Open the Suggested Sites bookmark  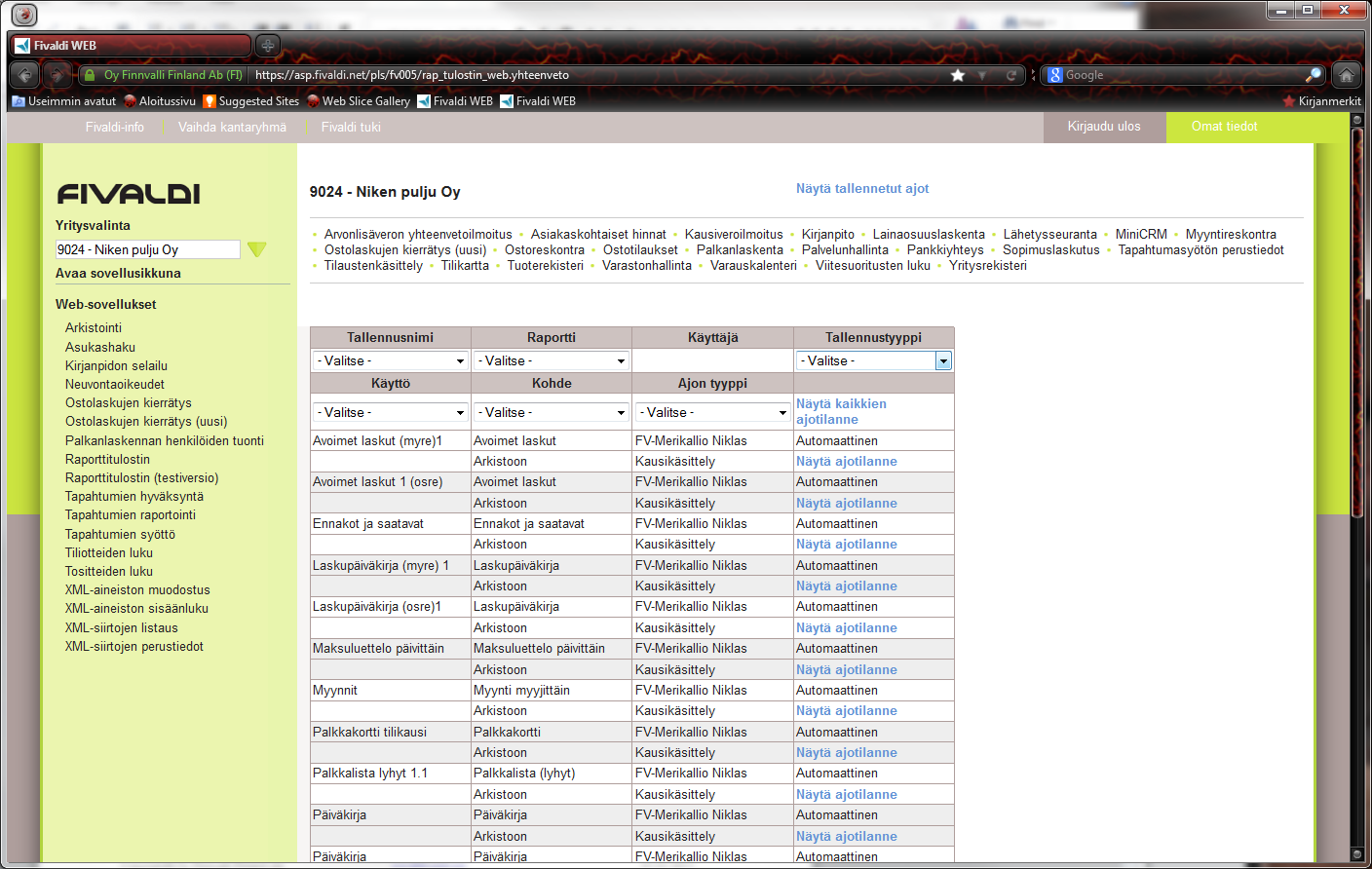pyautogui.click(x=250, y=101)
